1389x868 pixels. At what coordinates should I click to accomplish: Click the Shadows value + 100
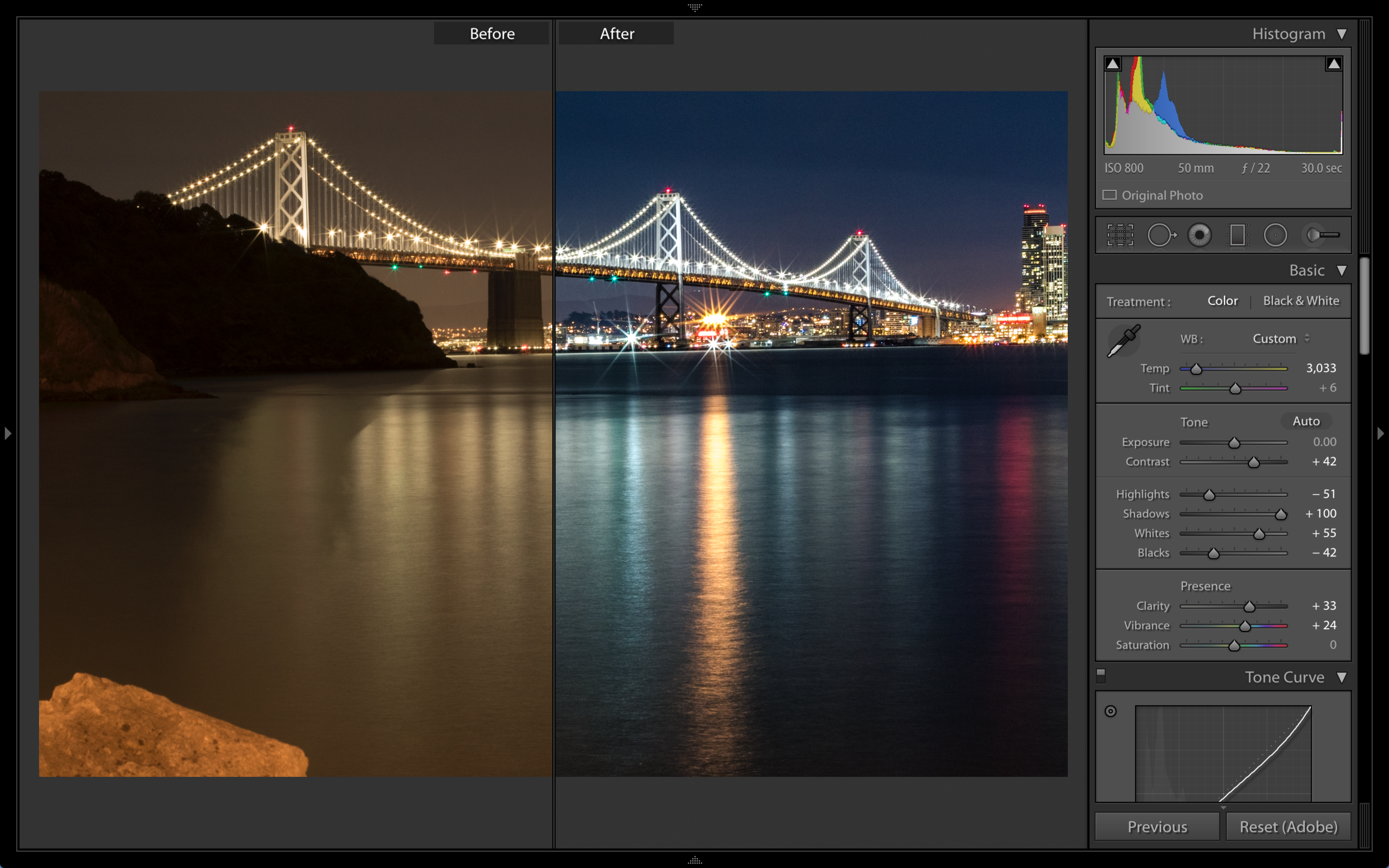1320,514
